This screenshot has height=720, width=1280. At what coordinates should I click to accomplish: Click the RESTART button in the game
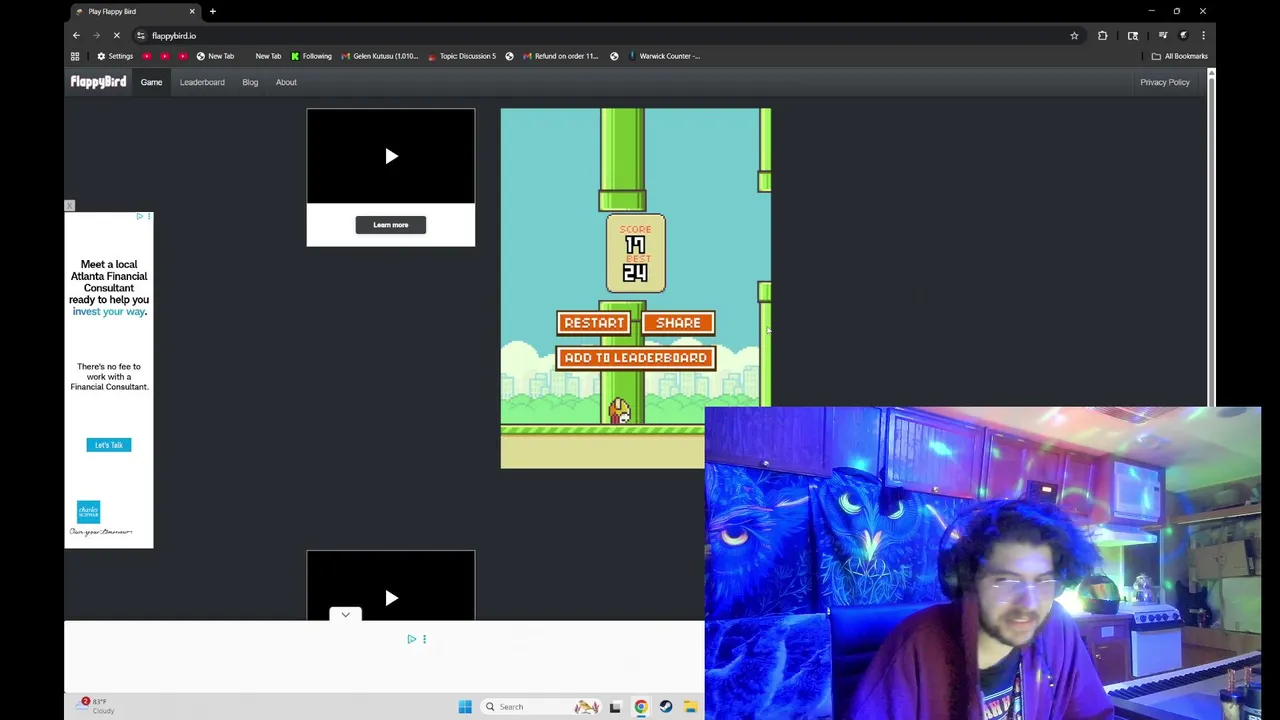pyautogui.click(x=594, y=323)
